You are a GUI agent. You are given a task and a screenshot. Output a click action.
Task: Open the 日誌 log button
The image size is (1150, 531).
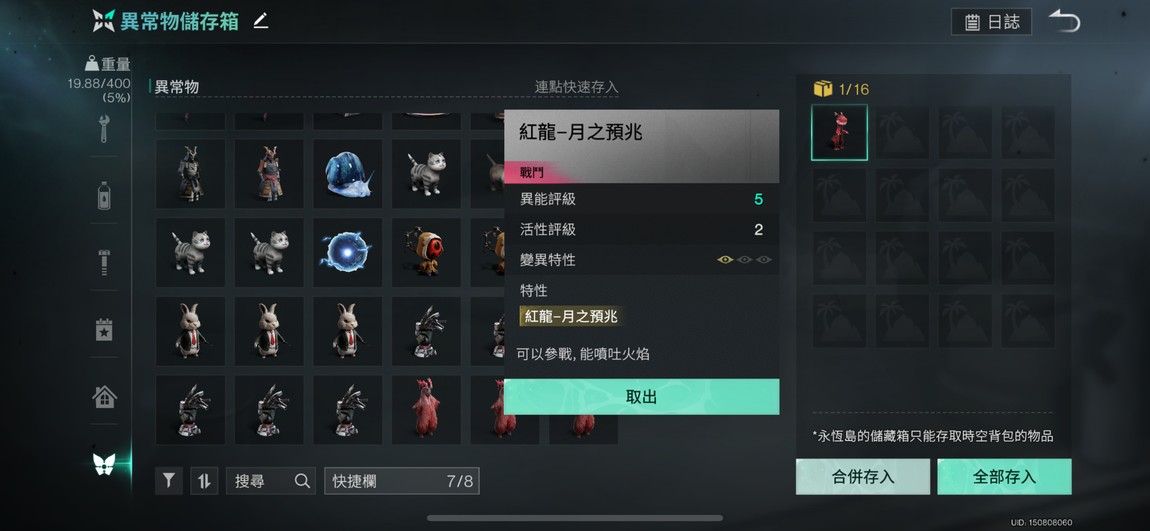(x=992, y=22)
